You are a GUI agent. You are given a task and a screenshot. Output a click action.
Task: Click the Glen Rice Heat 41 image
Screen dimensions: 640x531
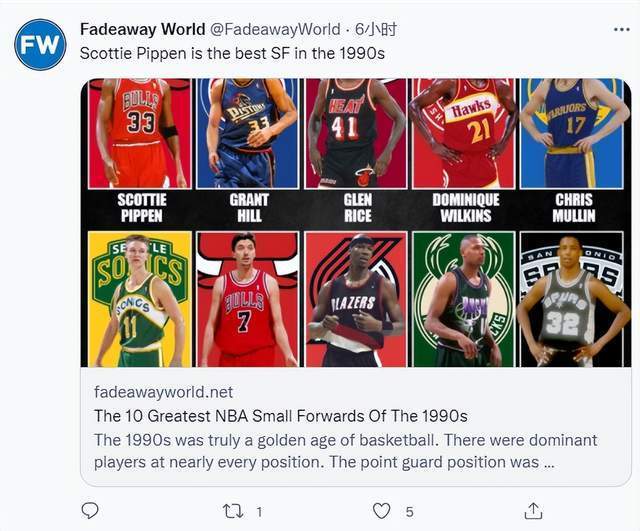click(x=356, y=133)
